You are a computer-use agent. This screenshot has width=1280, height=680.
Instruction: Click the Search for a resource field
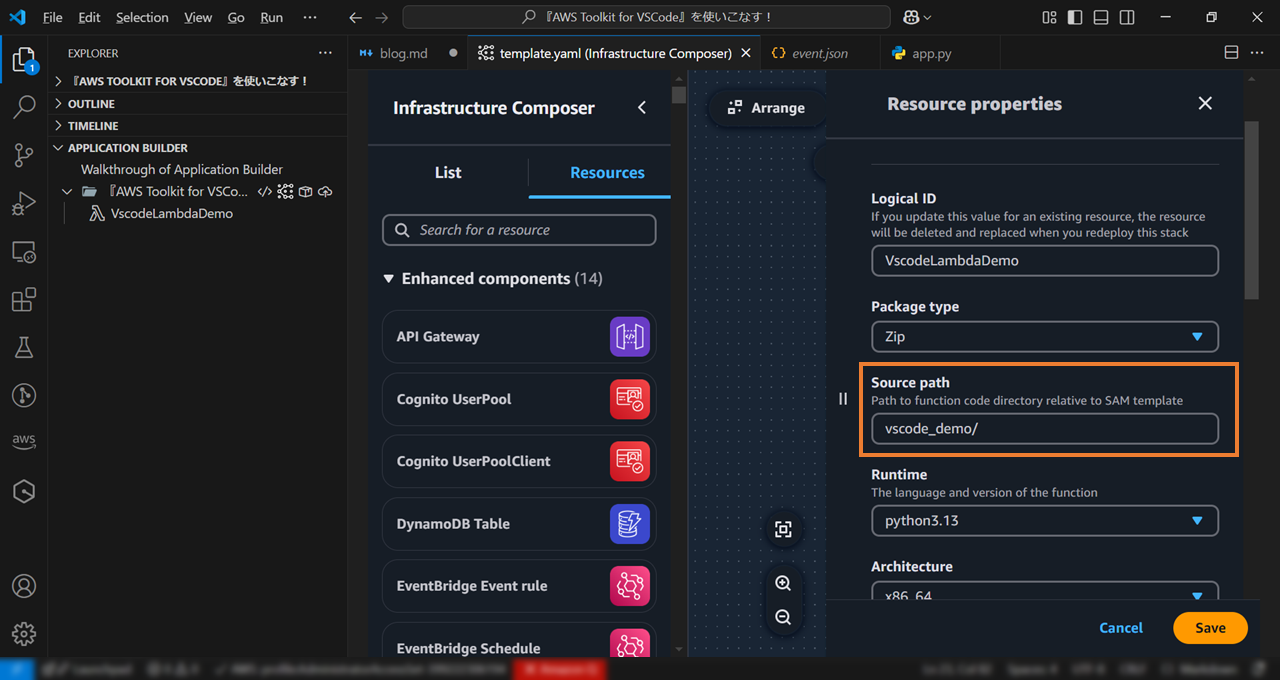pyautogui.click(x=519, y=230)
